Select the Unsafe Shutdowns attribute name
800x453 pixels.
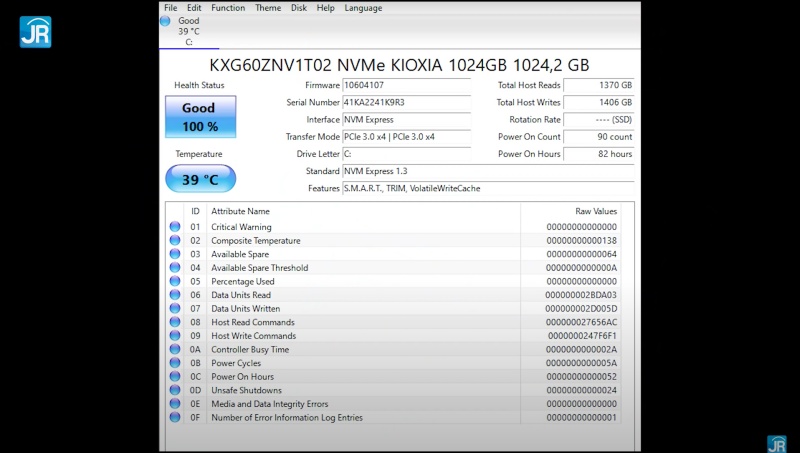[246, 390]
